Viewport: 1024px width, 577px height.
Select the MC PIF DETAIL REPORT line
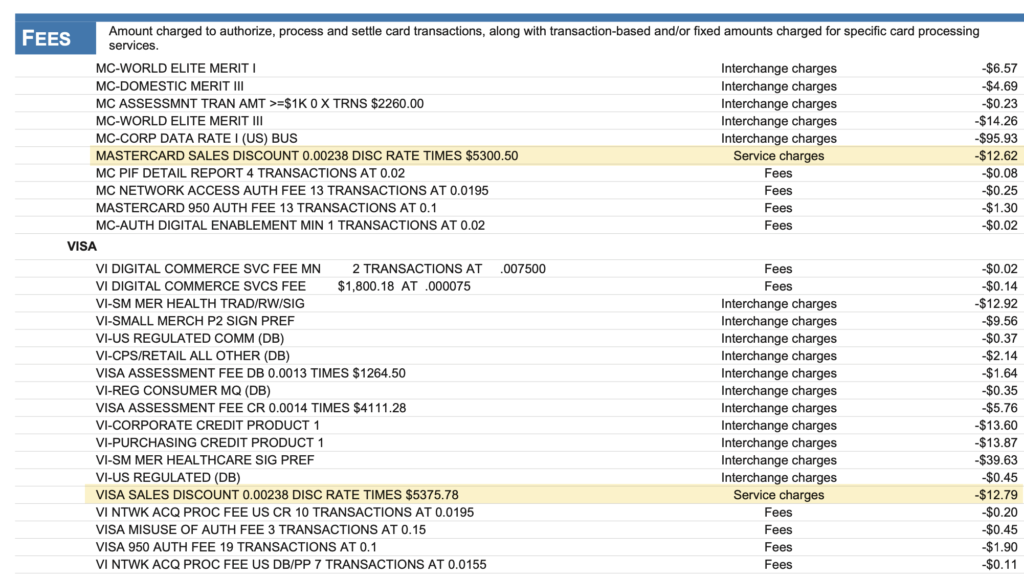point(237,173)
